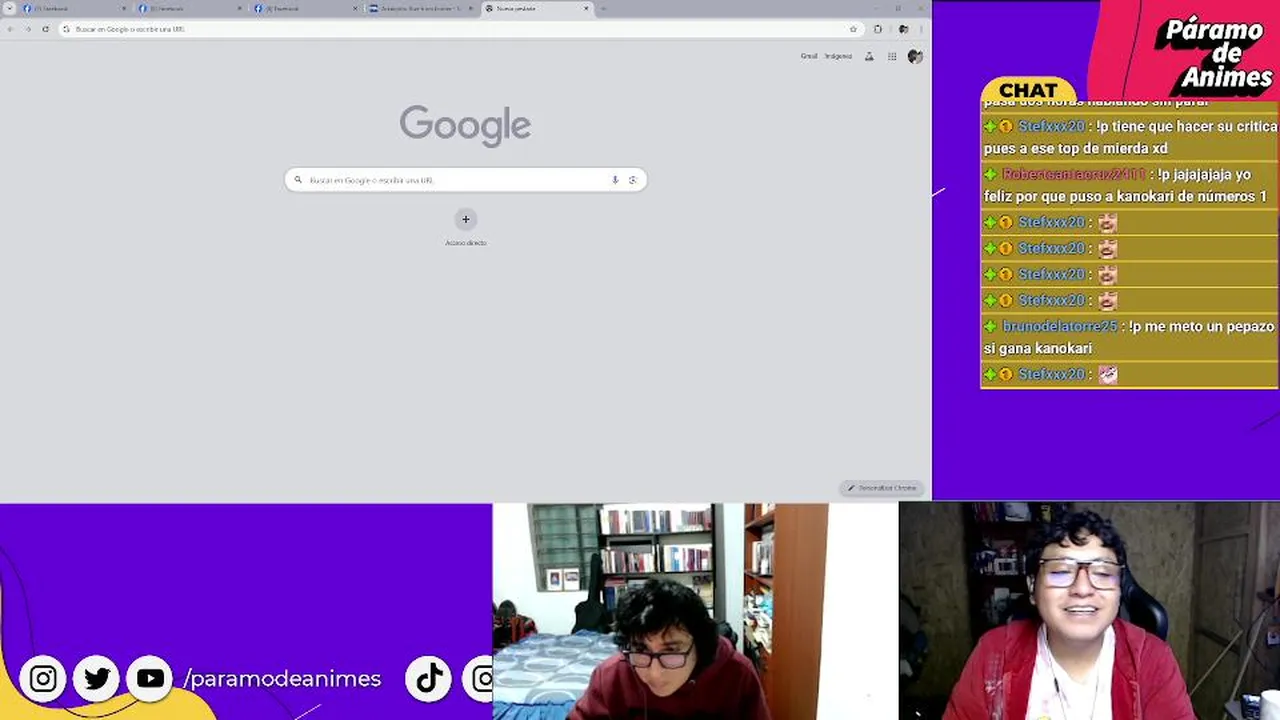Click message 'si gana kanokari'
The width and height of the screenshot is (1280, 720).
pyautogui.click(x=1037, y=348)
